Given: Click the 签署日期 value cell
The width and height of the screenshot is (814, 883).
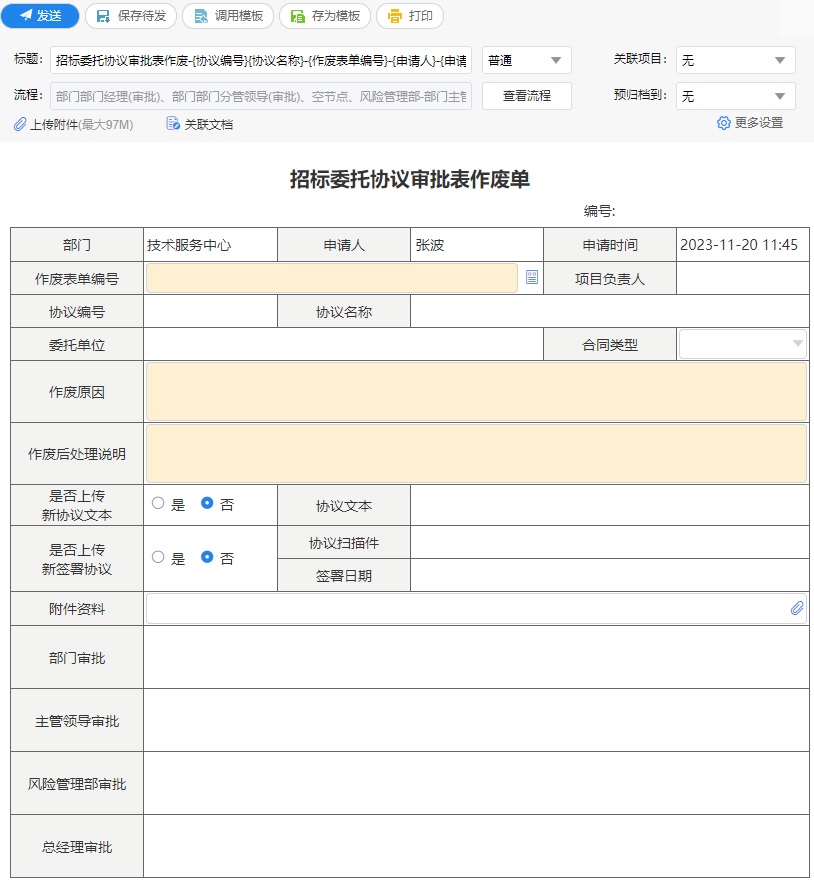Looking at the screenshot, I should point(610,576).
